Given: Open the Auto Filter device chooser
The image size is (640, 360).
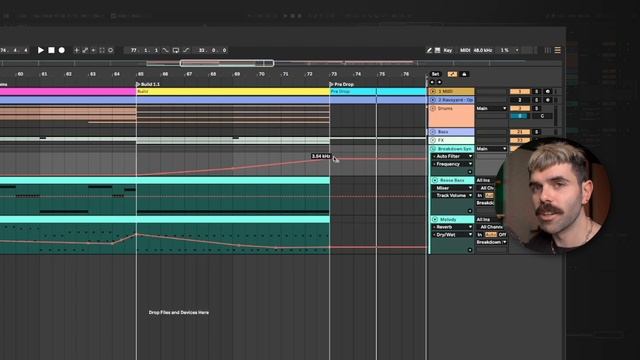Looking at the screenshot, I should coord(452,156).
